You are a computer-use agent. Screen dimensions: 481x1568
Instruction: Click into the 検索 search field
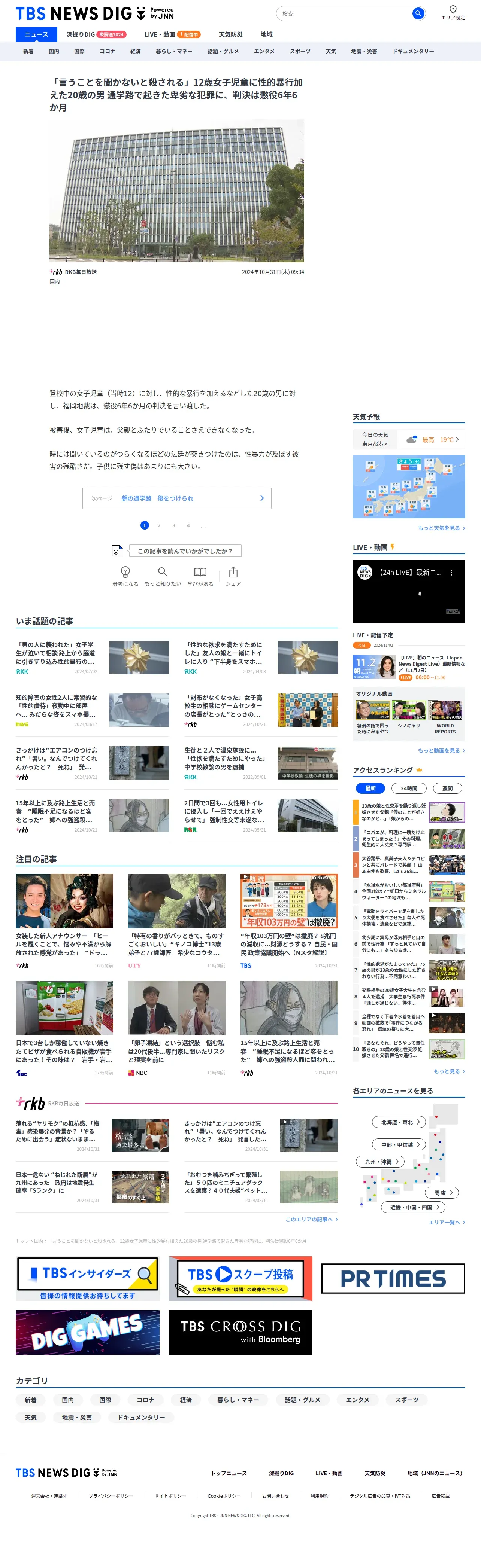point(344,13)
